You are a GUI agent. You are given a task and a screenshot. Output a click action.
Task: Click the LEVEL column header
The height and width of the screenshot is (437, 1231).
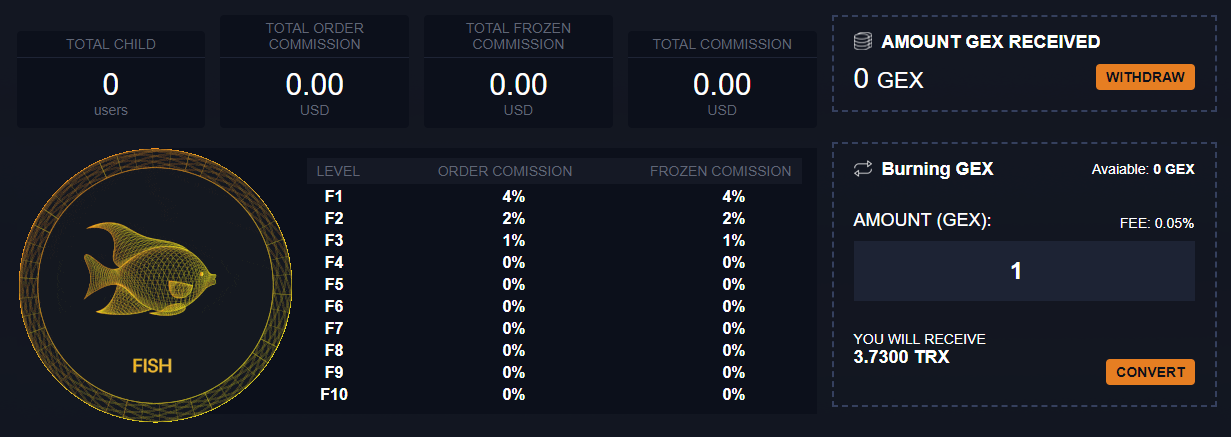(x=338, y=171)
